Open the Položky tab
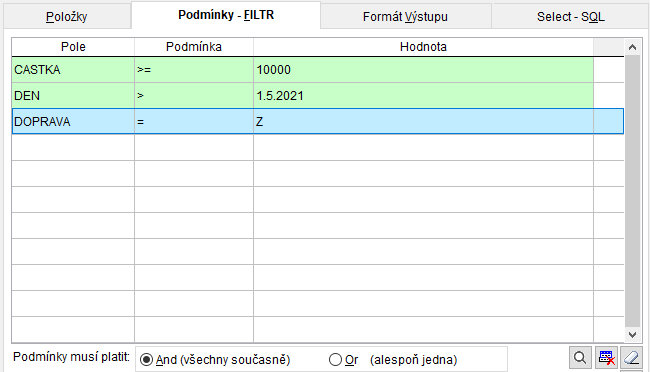The image size is (650, 372). pos(67,17)
